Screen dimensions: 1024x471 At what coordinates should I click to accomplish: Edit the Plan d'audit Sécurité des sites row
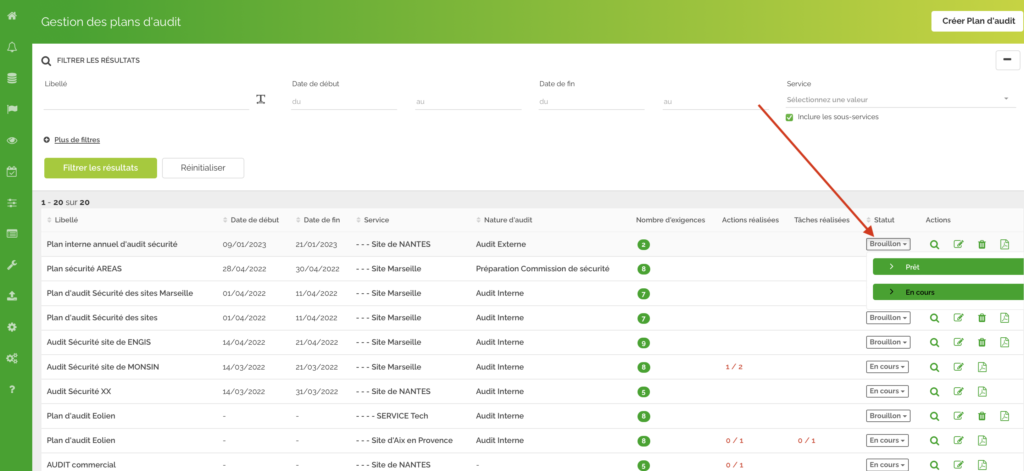click(958, 318)
